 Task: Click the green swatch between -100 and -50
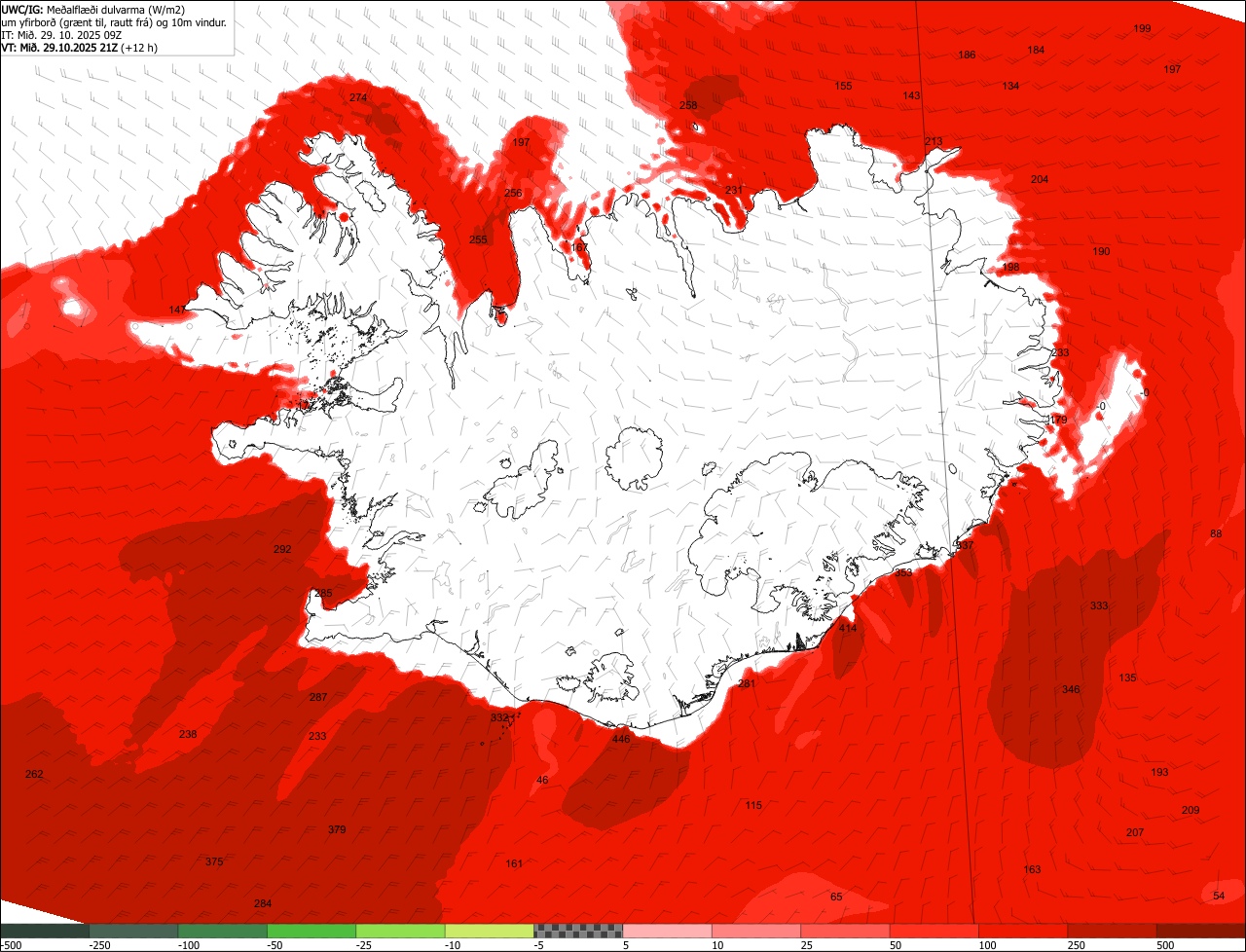click(223, 931)
